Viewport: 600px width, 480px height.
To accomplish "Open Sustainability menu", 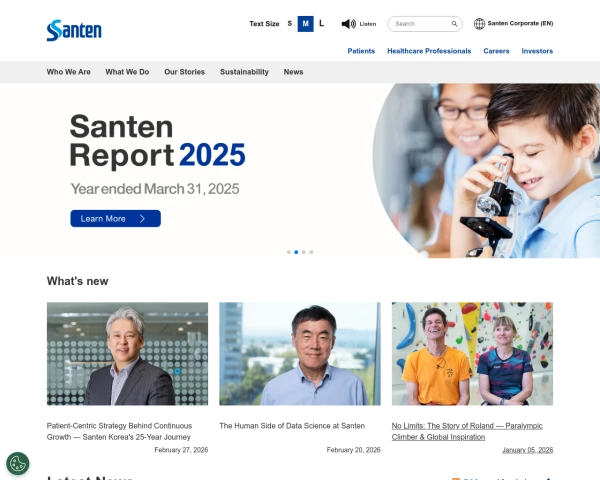I will coord(244,72).
